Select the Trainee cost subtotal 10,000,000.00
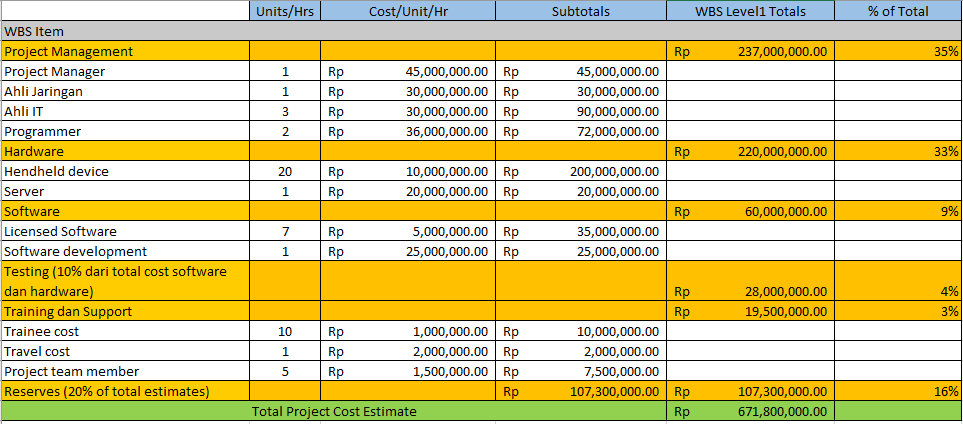Screen dimensions: 963x424 pyautogui.click(x=581, y=331)
